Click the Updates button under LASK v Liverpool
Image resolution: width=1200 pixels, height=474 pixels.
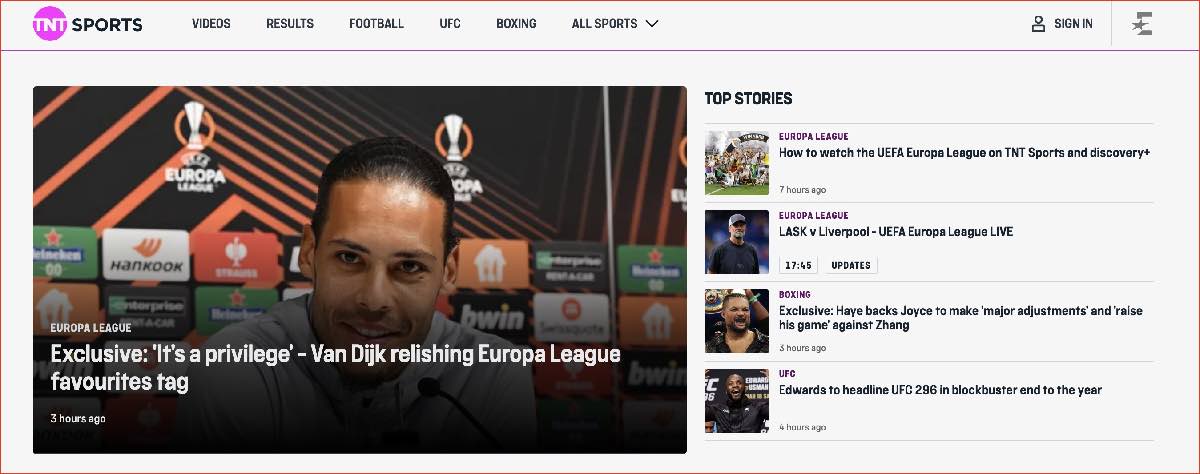(x=851, y=265)
